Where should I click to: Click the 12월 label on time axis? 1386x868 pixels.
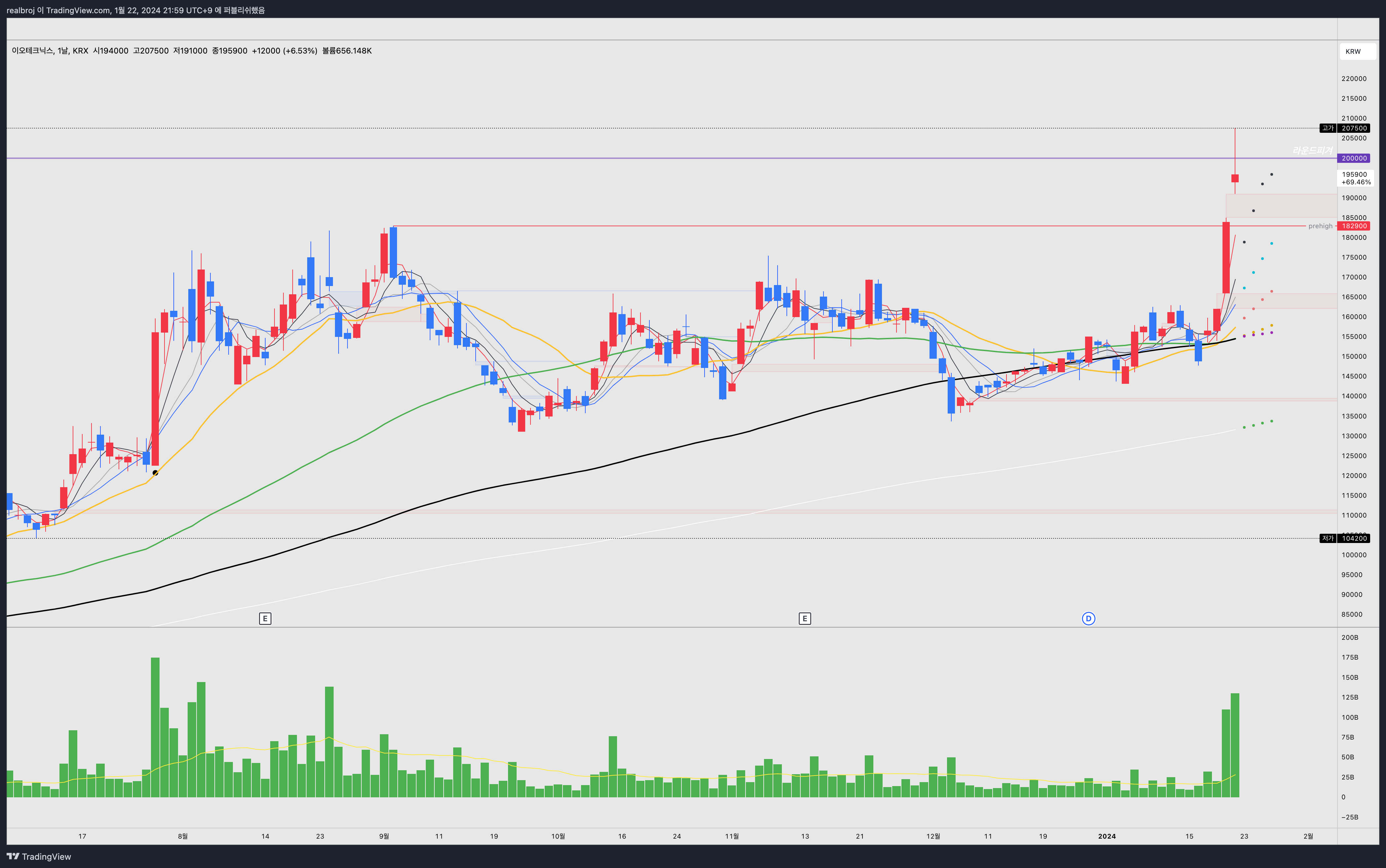point(933,836)
